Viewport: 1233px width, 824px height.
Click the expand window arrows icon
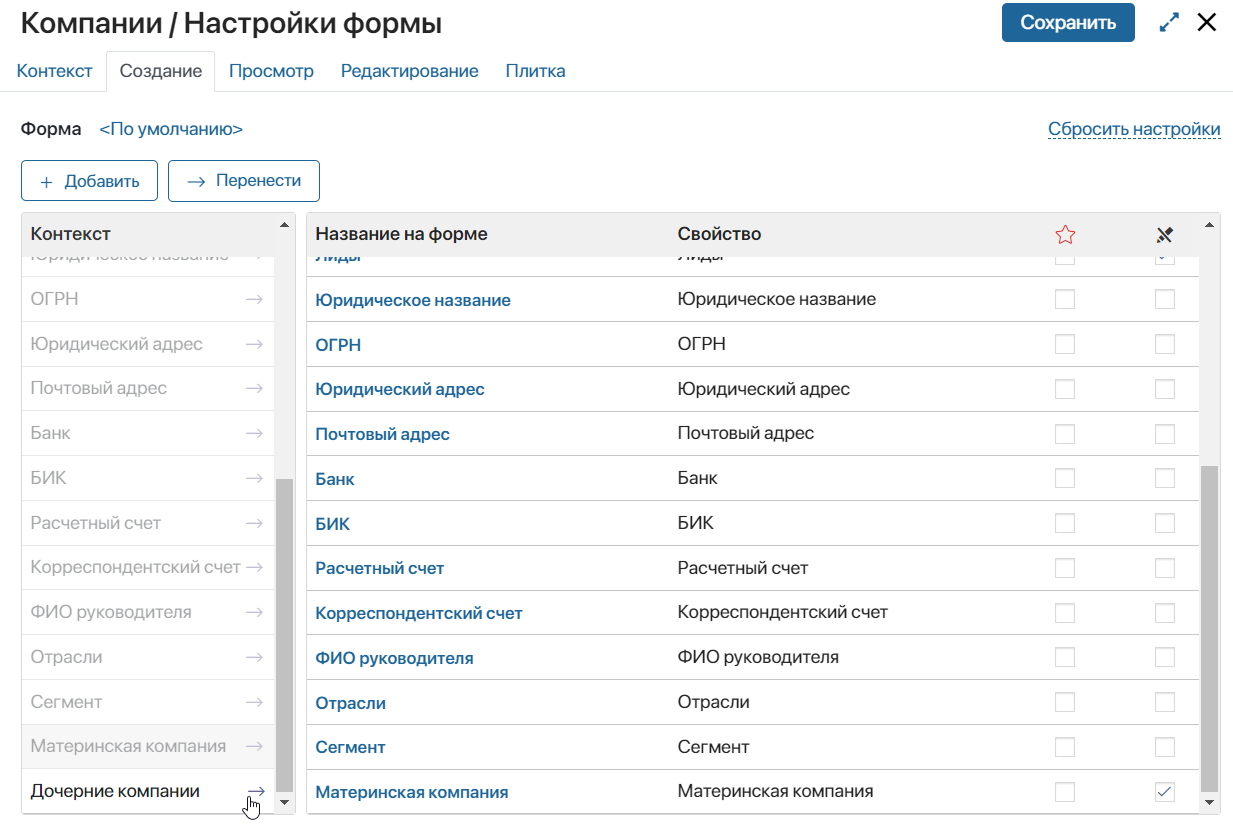(1169, 23)
